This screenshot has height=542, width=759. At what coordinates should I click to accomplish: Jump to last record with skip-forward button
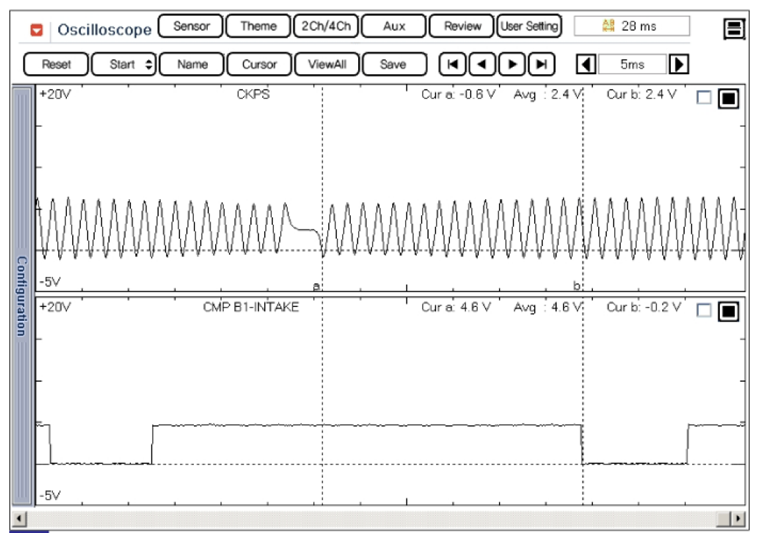541,64
